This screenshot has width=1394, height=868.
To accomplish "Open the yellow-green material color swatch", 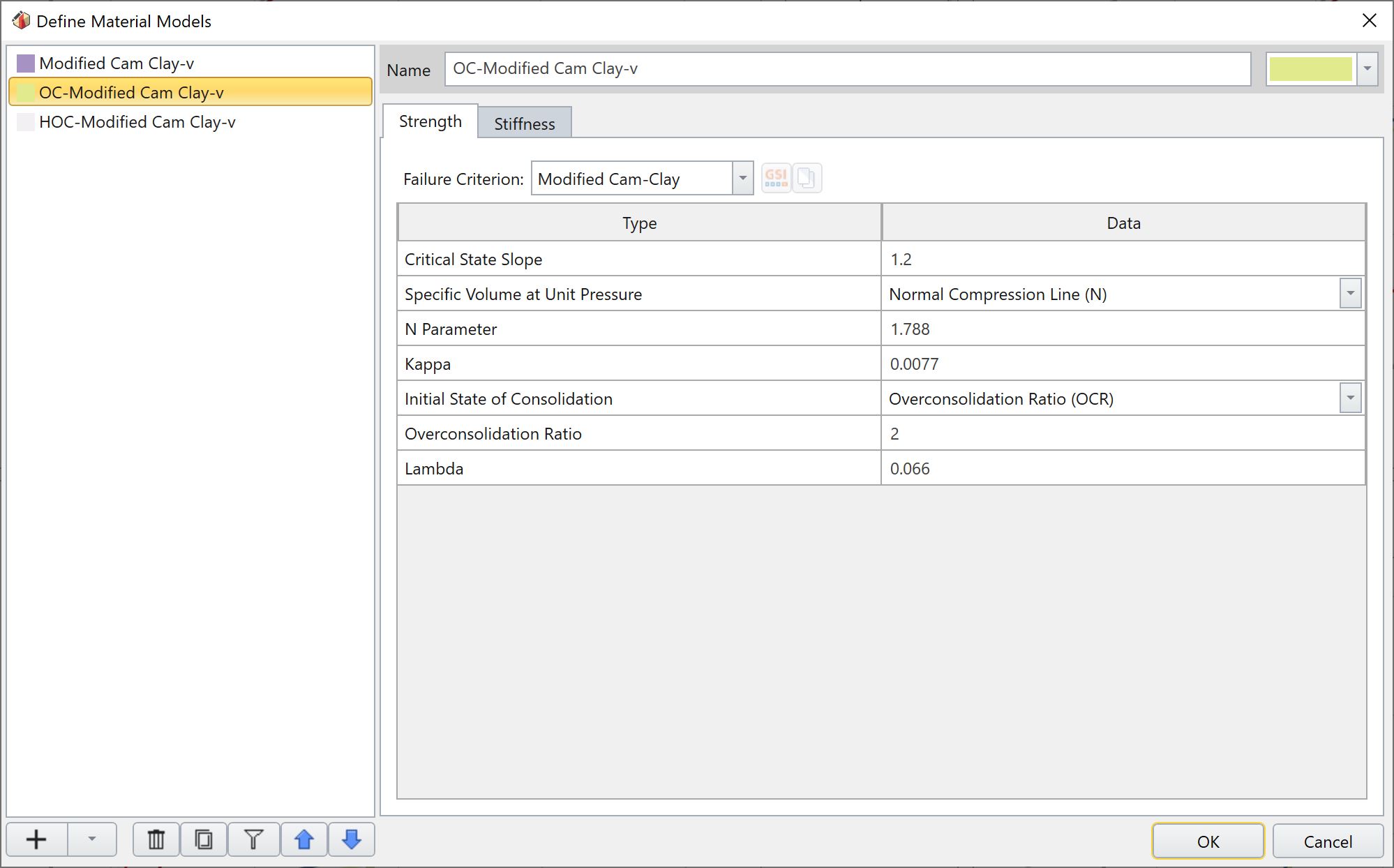I will pos(1310,69).
